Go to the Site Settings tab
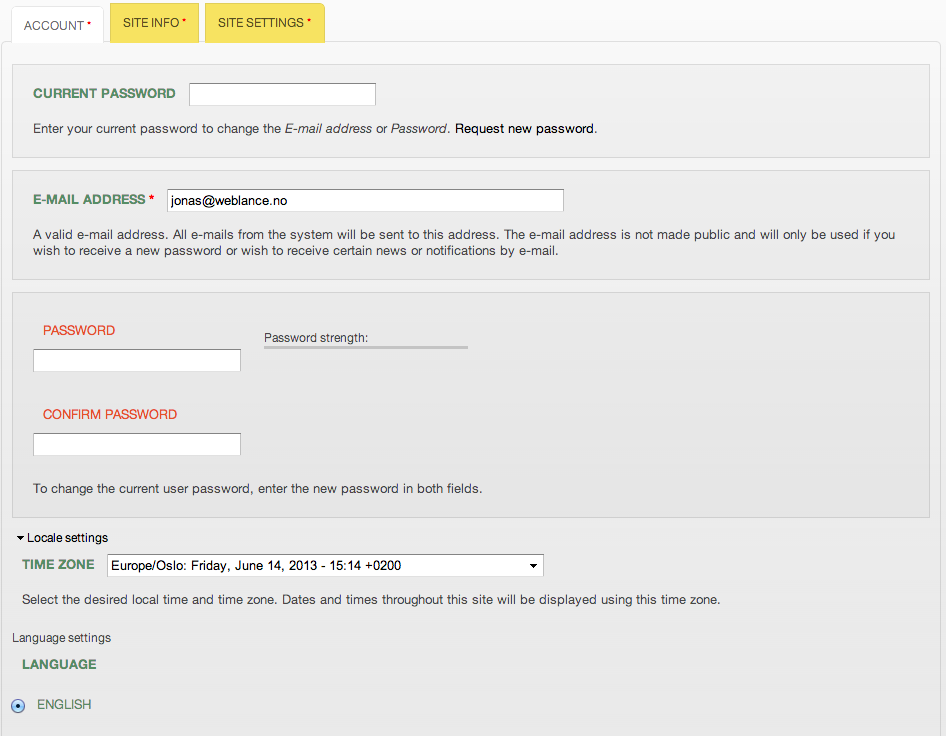946x736 pixels. click(x=264, y=23)
